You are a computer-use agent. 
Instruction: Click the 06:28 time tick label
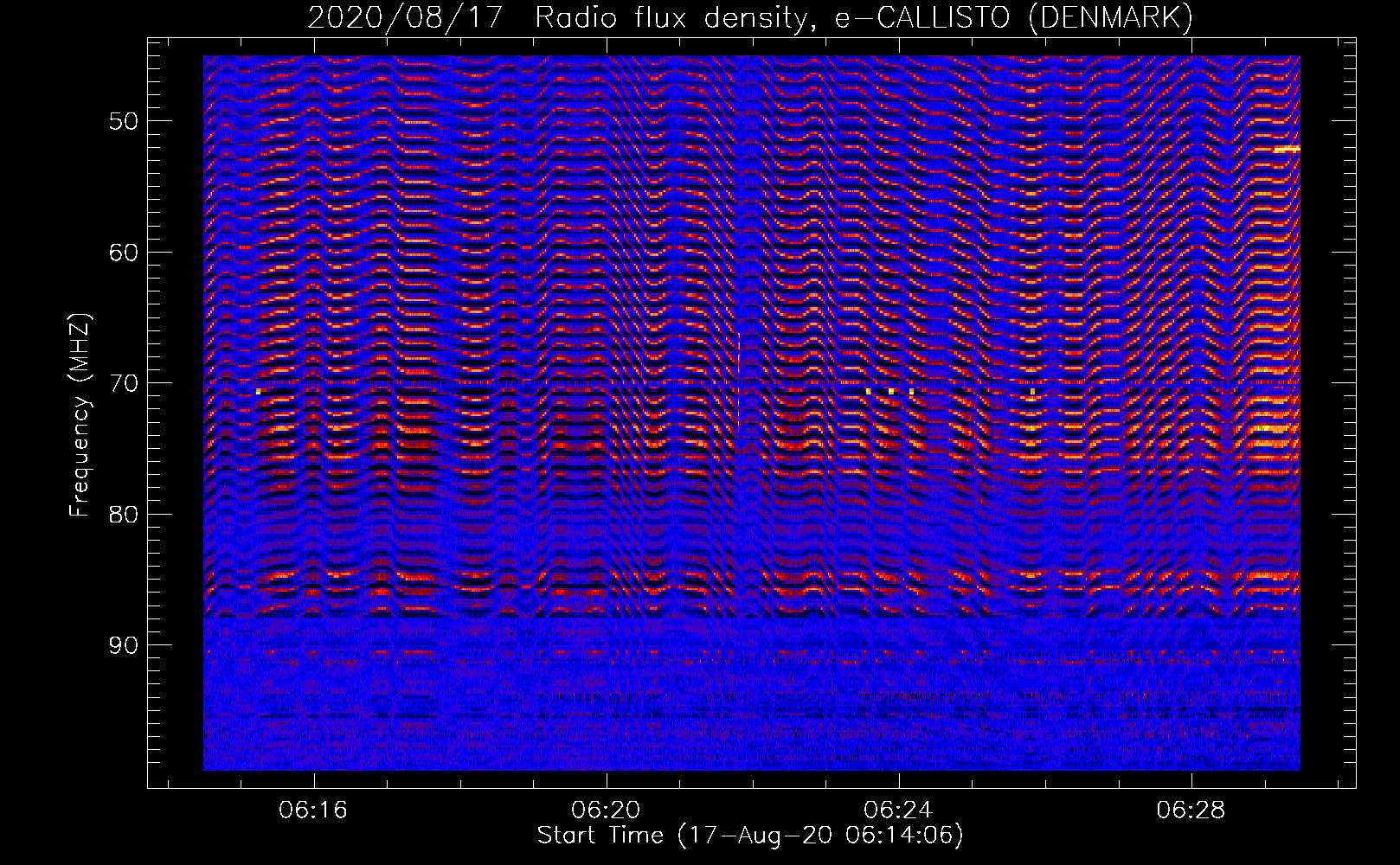(x=1191, y=810)
